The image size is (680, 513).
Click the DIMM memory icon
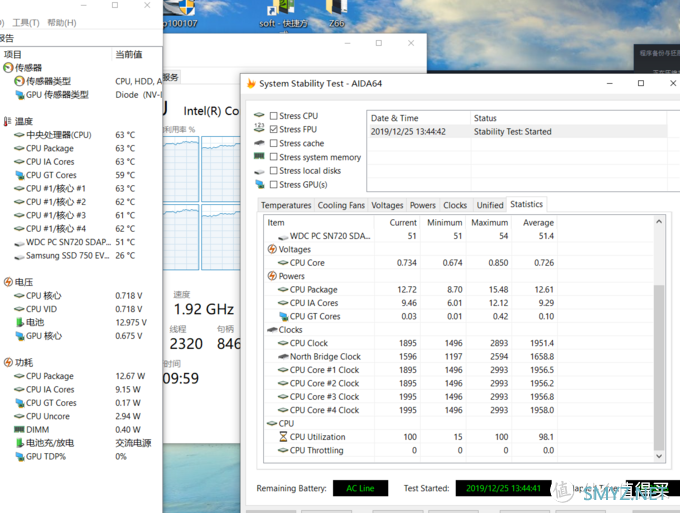19,429
